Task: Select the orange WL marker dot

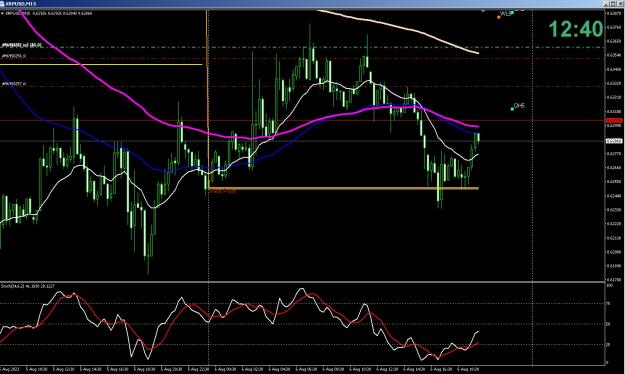Action: pos(499,17)
